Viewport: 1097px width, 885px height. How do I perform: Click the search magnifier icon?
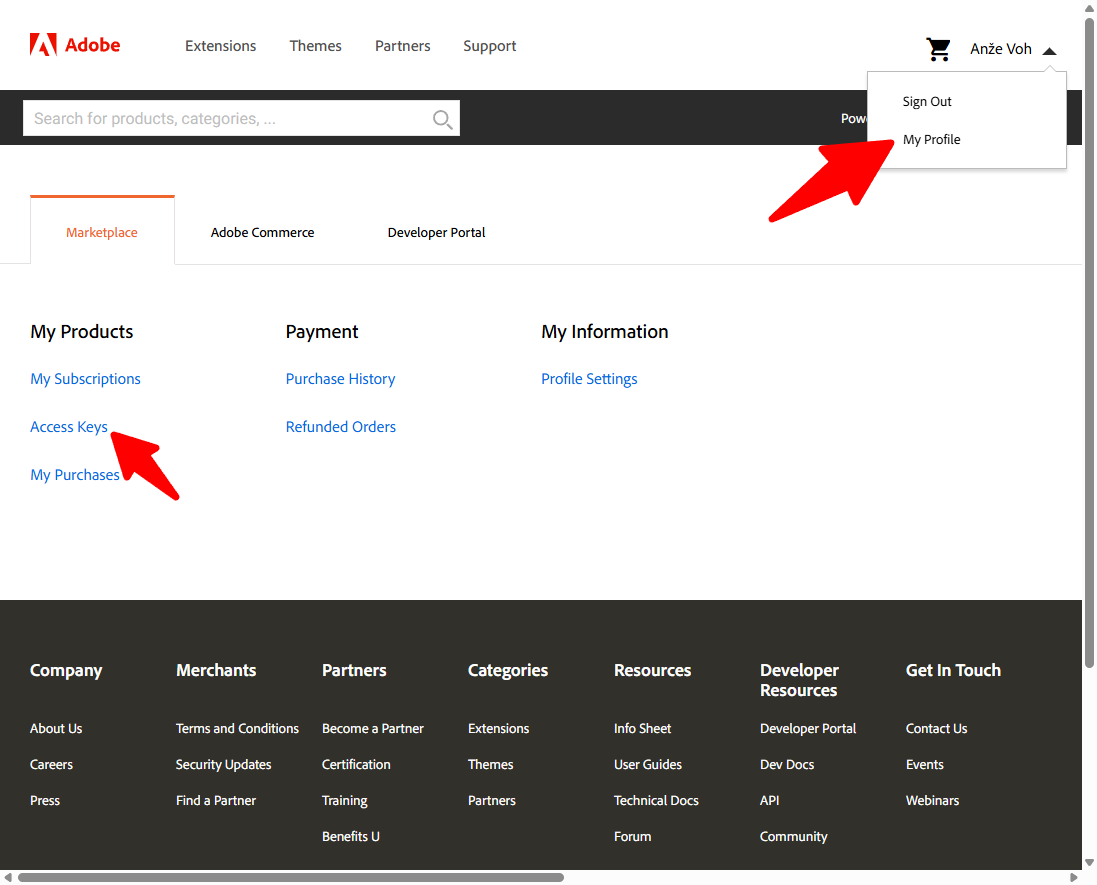click(442, 118)
